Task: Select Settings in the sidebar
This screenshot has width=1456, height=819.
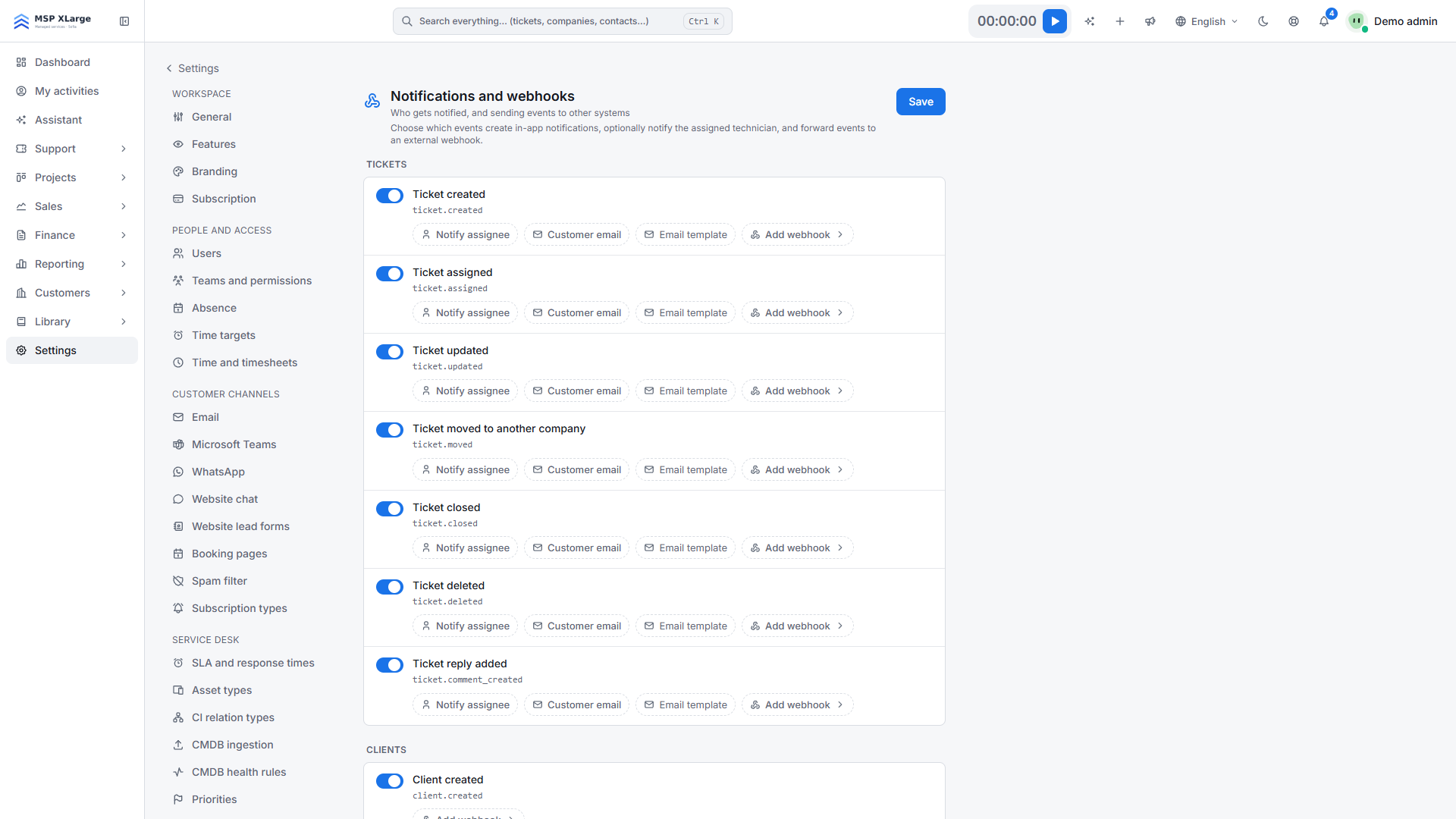Action: pyautogui.click(x=72, y=350)
